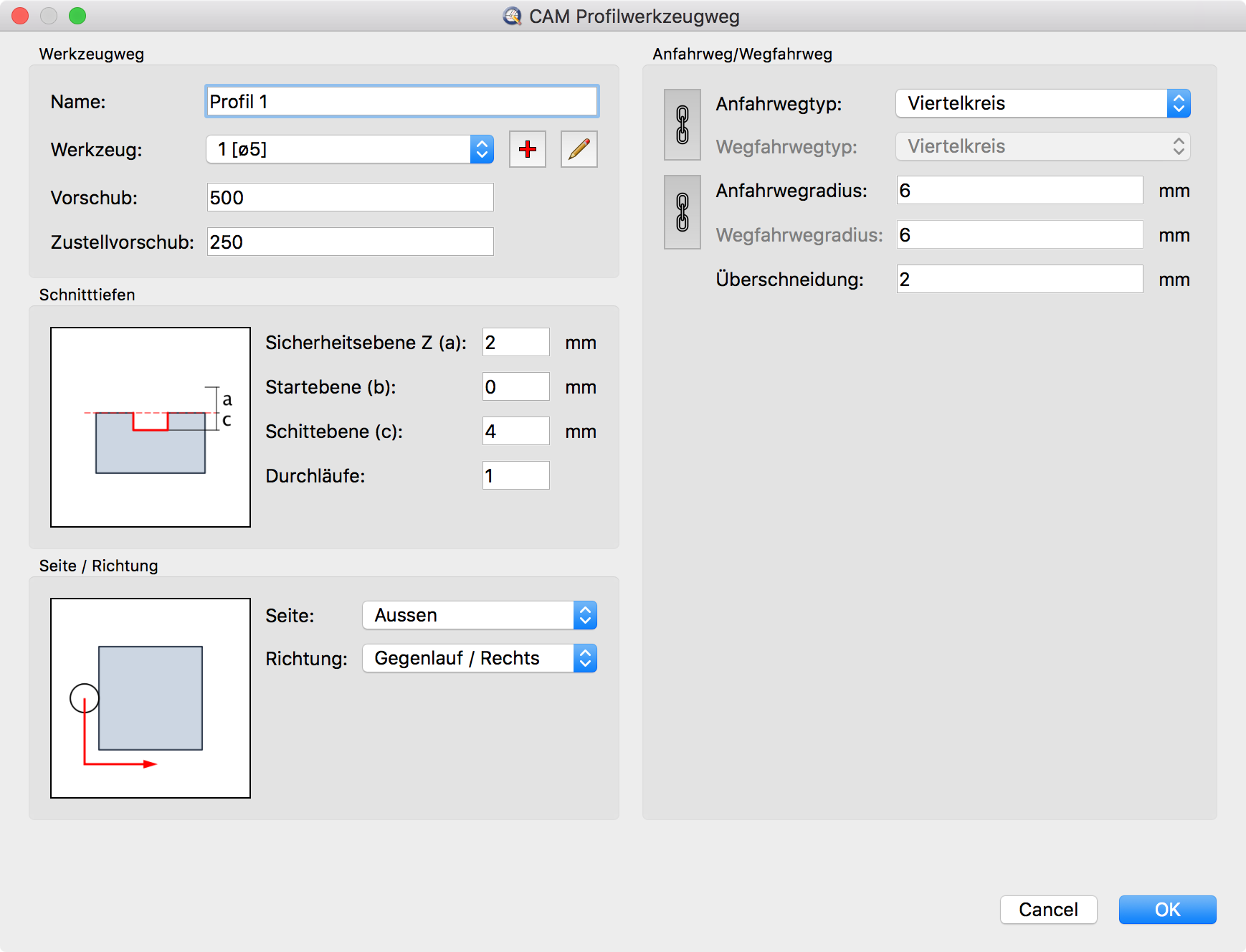Click the Cancel button

click(1048, 910)
